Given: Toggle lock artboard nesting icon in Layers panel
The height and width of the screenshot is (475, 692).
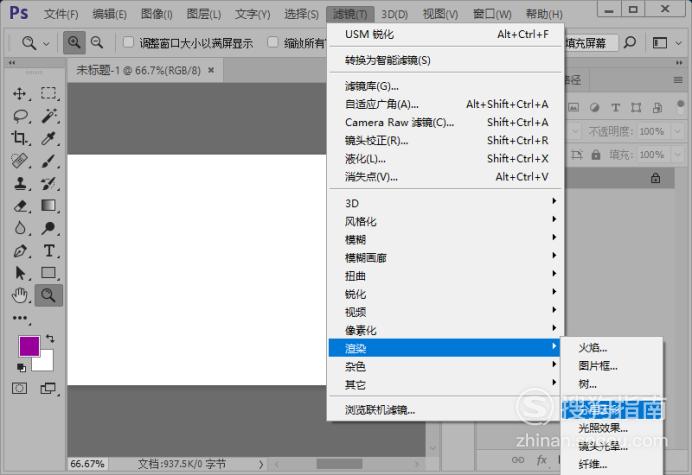Looking at the screenshot, I should click(577, 155).
